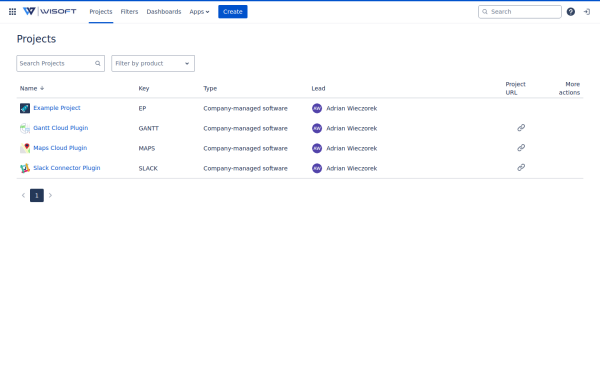Click the Wisoft logo
600x375 pixels.
tap(50, 11)
